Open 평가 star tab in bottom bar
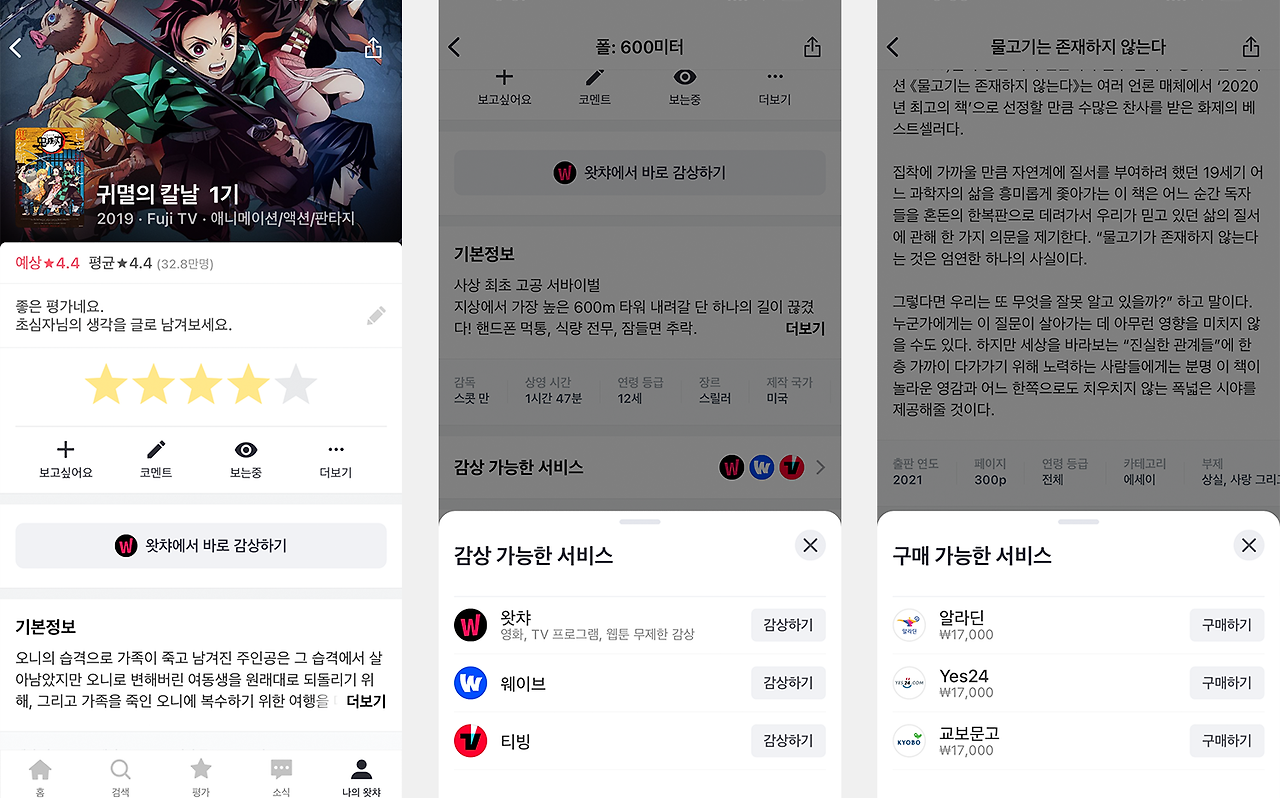1280x798 pixels. pyautogui.click(x=201, y=776)
